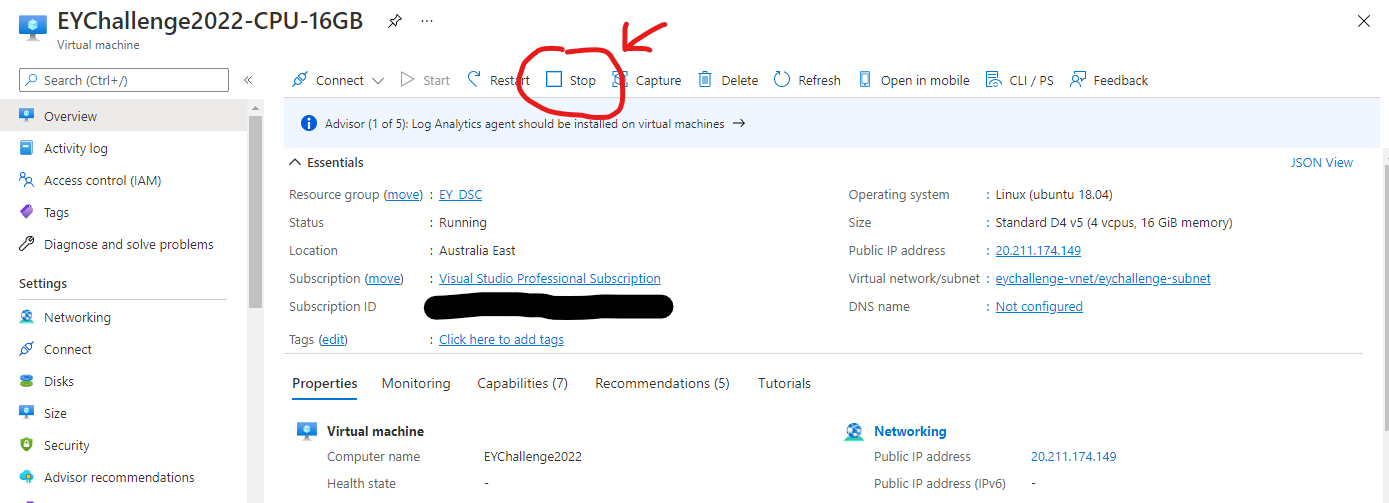Click the sidebar Networking icon
1389x503 pixels.
pos(27,317)
